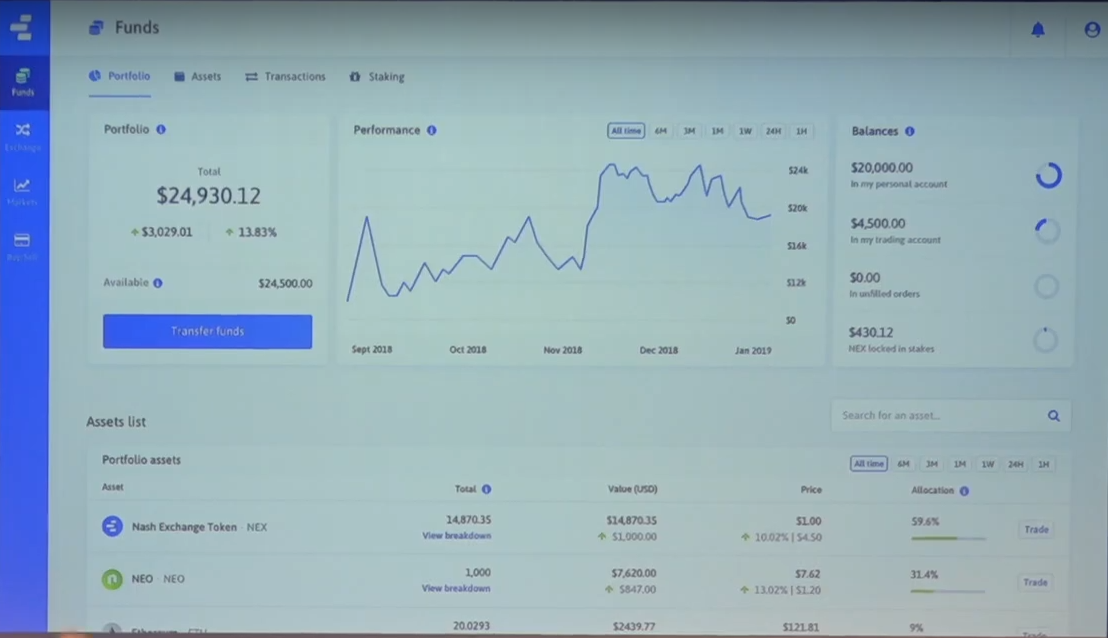
Task: Open View breakdown for Nash Exchange Token
Action: point(456,536)
